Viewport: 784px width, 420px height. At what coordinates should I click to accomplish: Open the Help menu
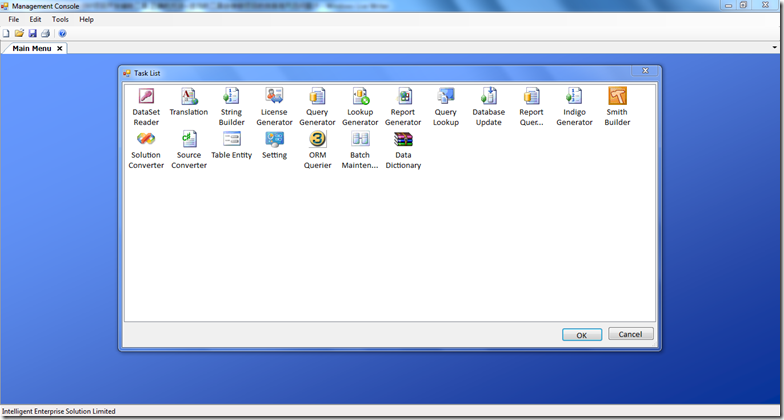click(86, 20)
